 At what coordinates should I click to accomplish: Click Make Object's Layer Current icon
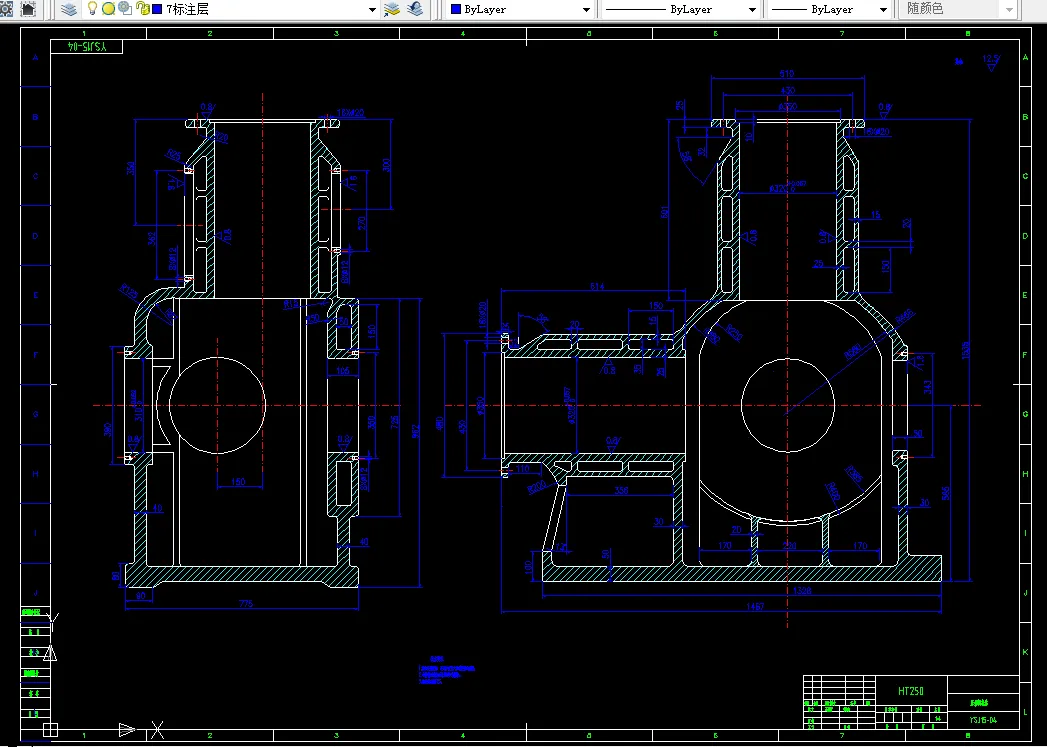[x=392, y=9]
